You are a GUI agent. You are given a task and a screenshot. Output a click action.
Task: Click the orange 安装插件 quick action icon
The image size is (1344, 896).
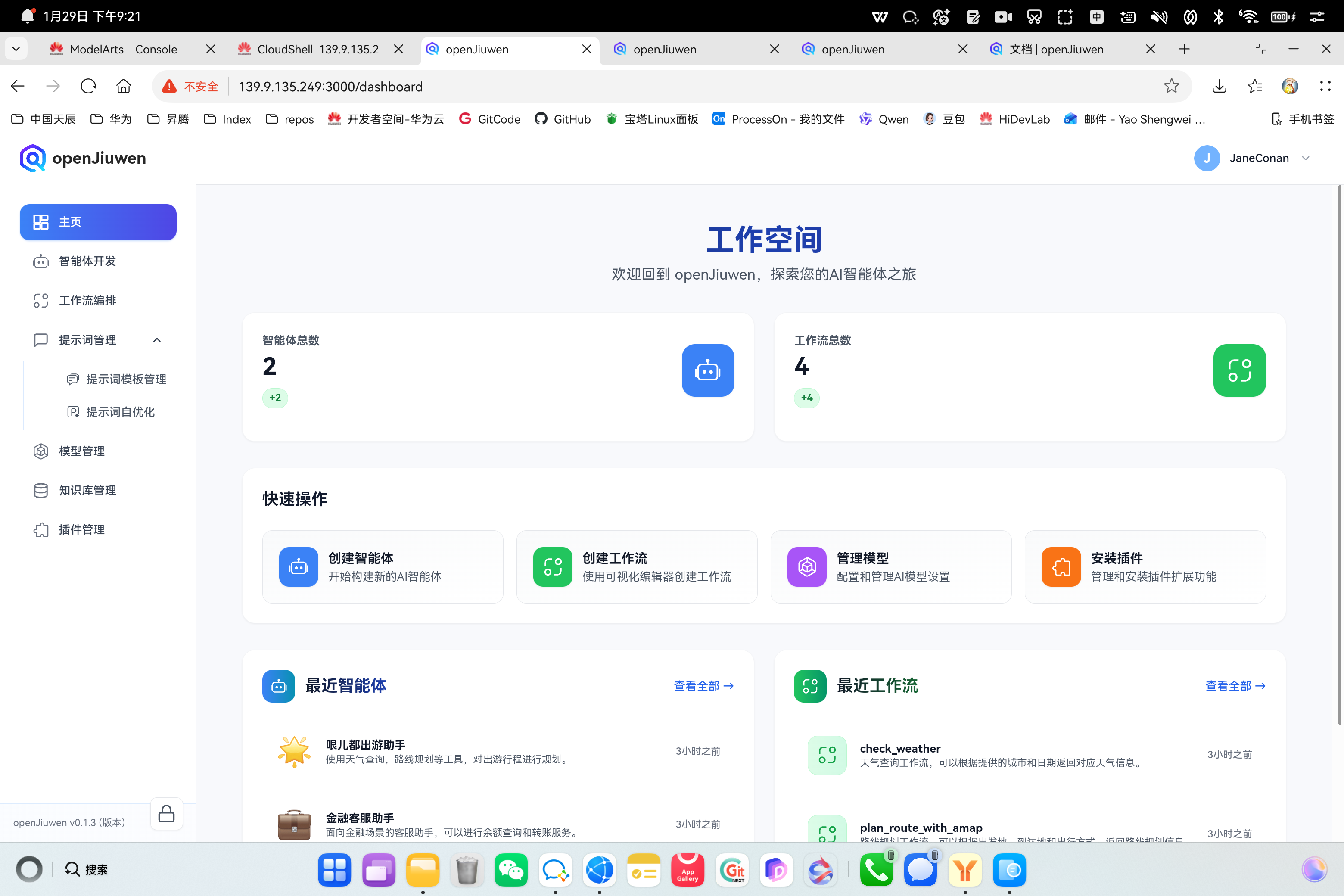(x=1061, y=567)
